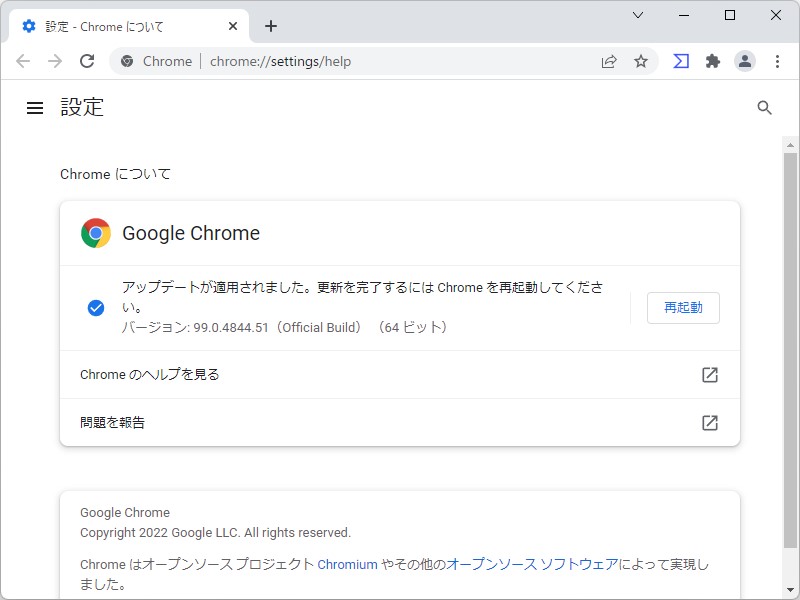Click the window dropdown chevron in the title bar
800x600 pixels.
[x=637, y=15]
